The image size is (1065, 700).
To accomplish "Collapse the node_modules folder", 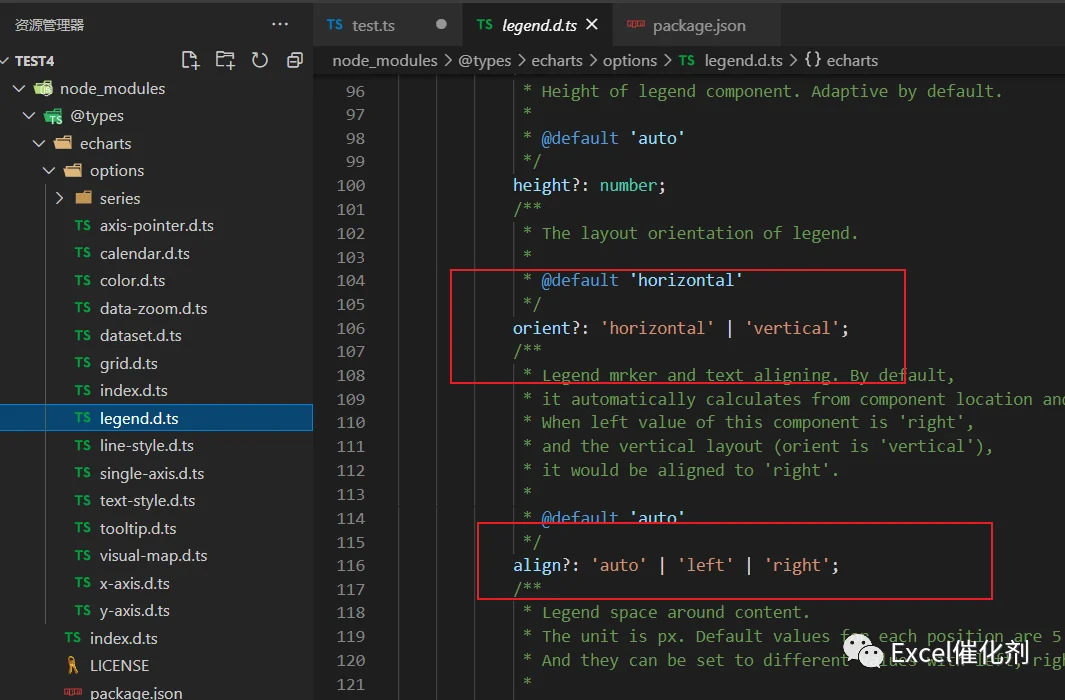I will tap(19, 88).
